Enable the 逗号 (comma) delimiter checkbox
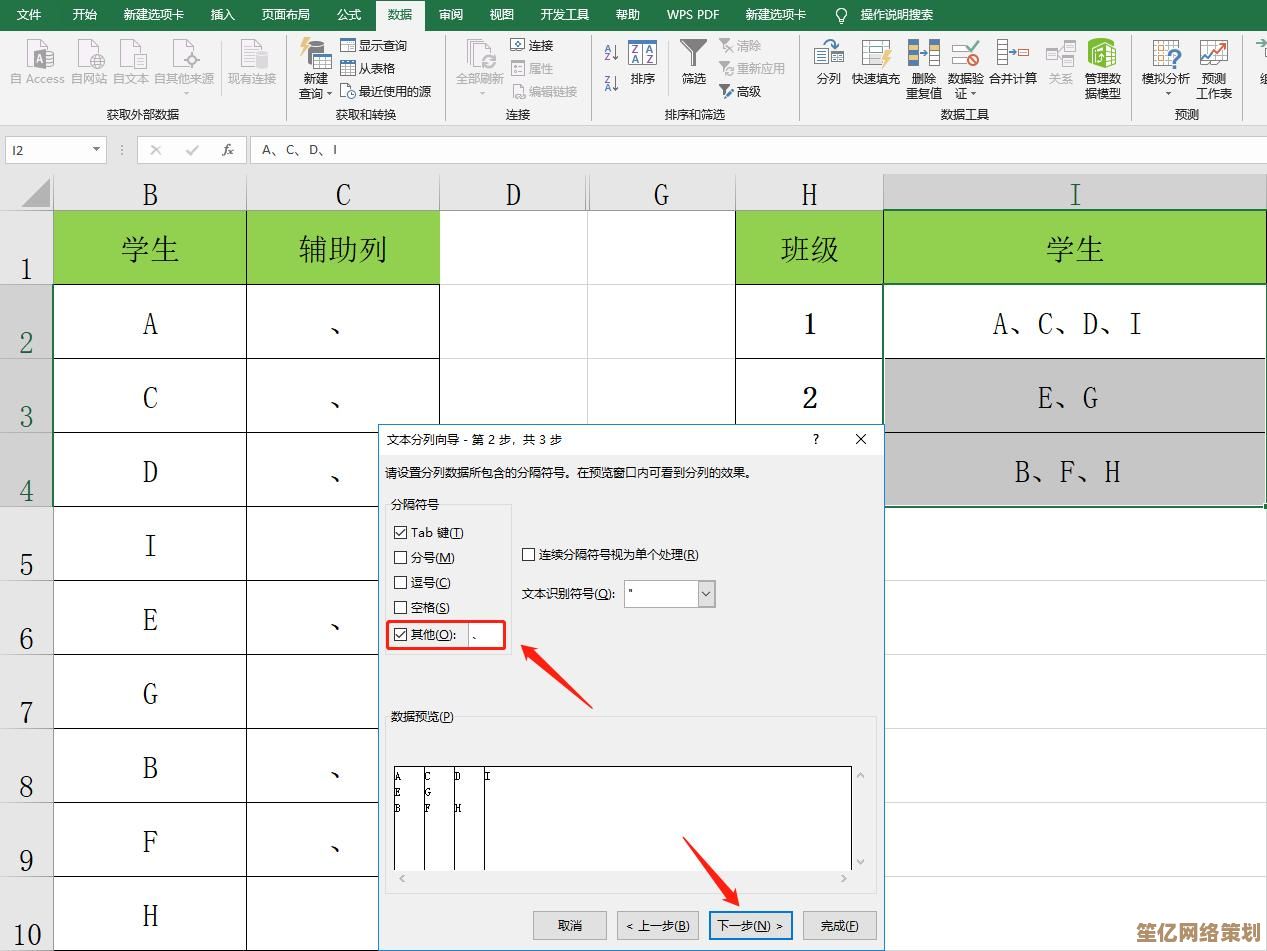The image size is (1267, 951). [x=401, y=583]
